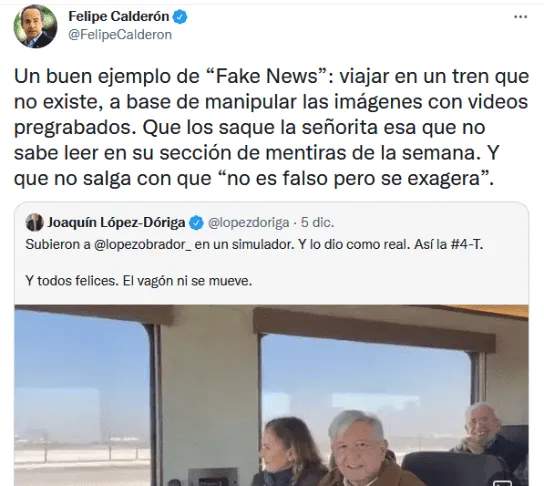
Task: Click the line "Y todos felices. El vagón ni se mueve."
Action: click(x=139, y=281)
